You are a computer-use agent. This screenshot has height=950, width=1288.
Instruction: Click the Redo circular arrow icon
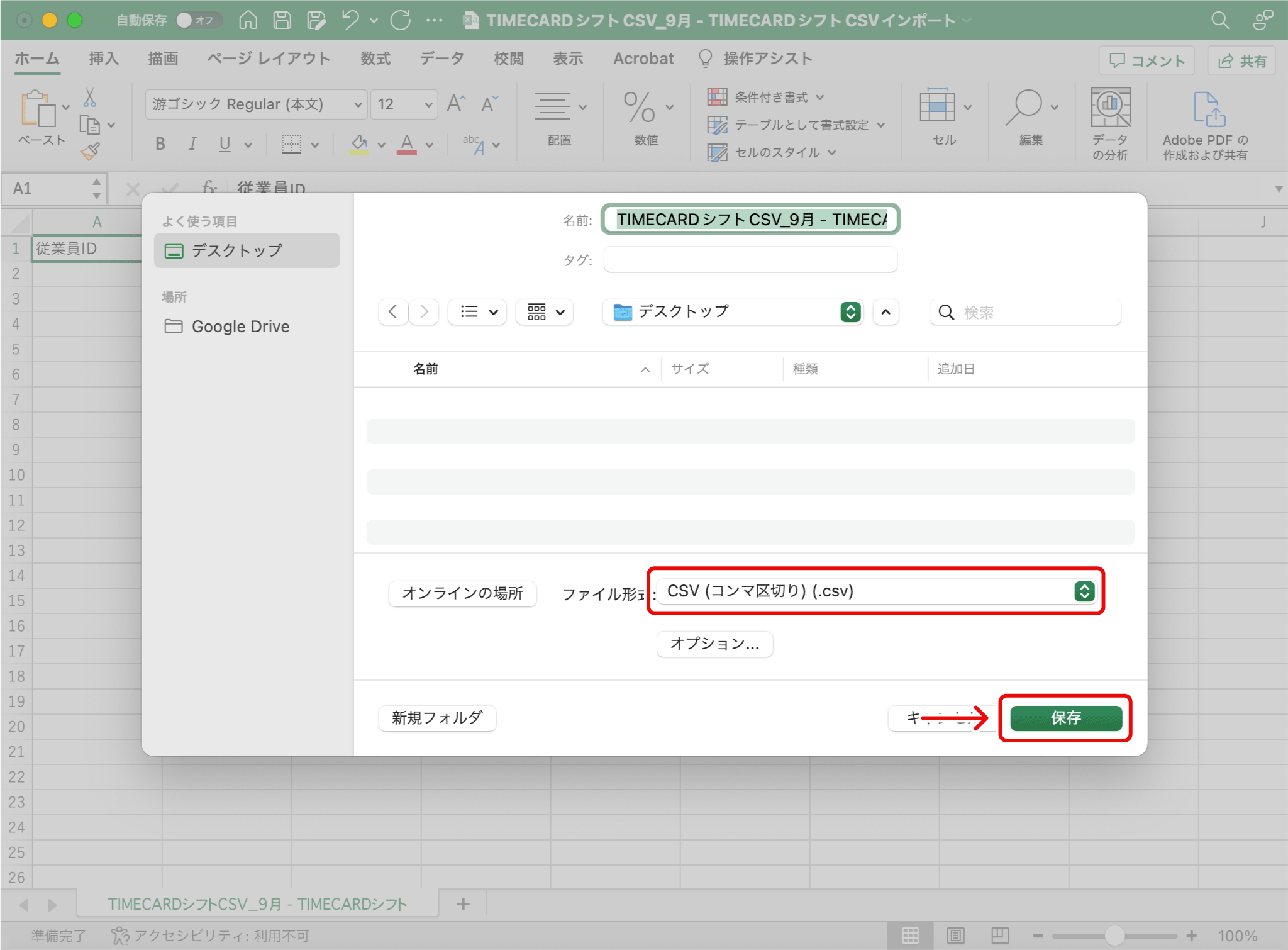click(401, 20)
